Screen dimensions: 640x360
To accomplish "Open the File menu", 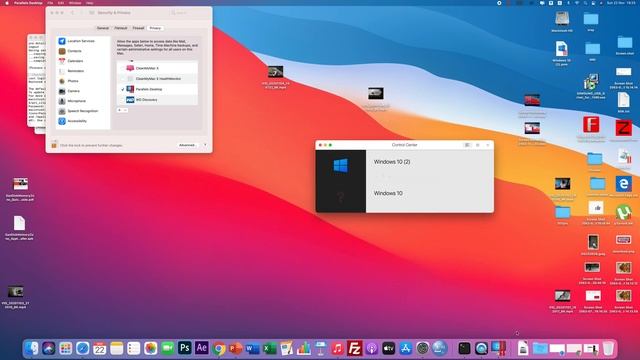I will pyautogui.click(x=50, y=3).
